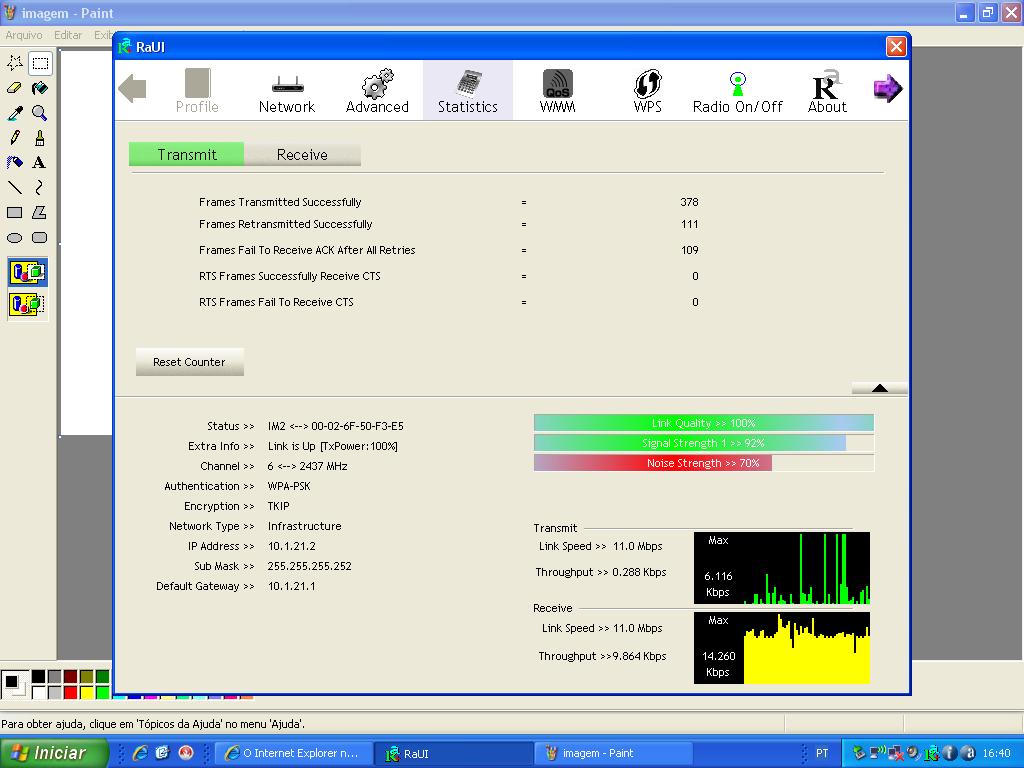Open the Arquivo menu in Paint
This screenshot has height=768, width=1024.
(24, 35)
